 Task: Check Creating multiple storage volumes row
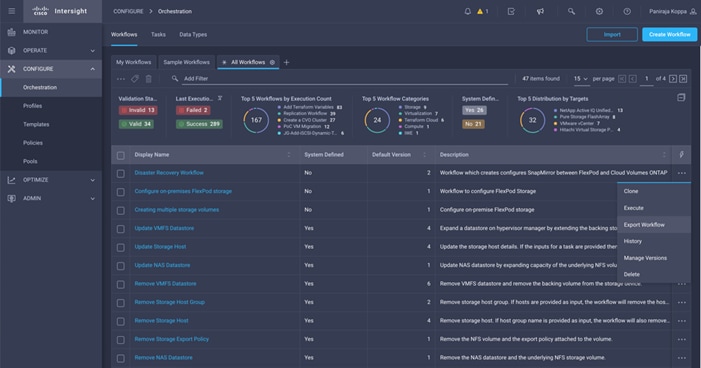pos(121,210)
